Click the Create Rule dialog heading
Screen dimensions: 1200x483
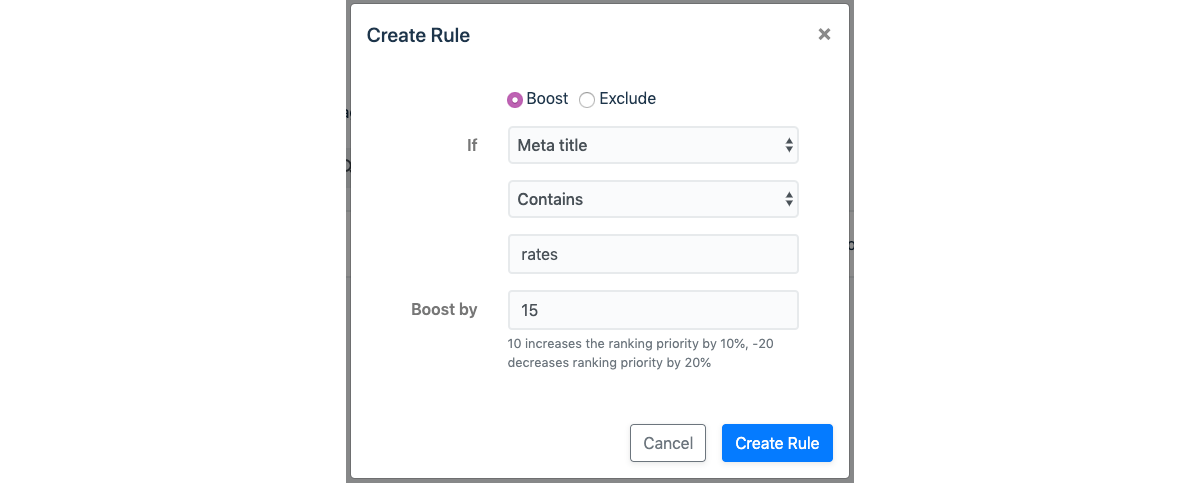pos(418,35)
